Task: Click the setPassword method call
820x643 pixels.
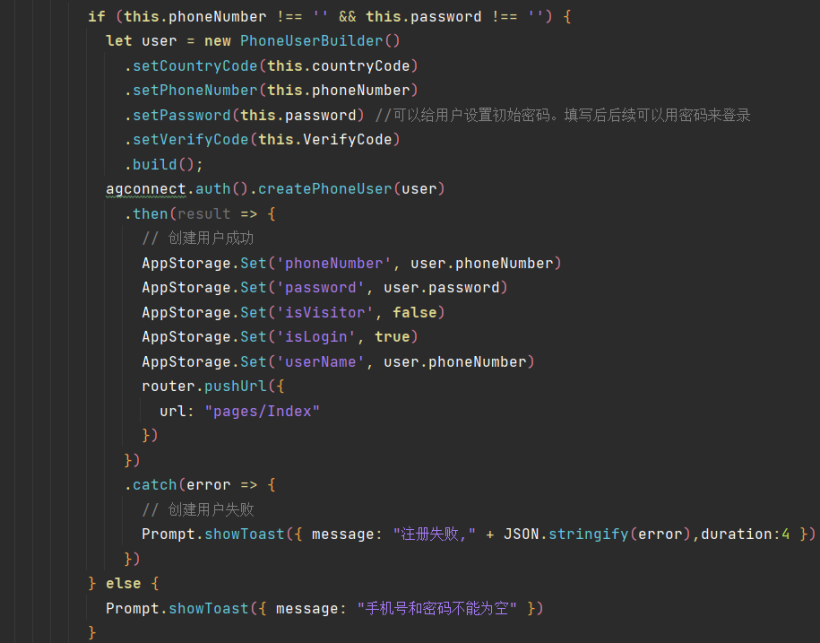Action: point(181,115)
